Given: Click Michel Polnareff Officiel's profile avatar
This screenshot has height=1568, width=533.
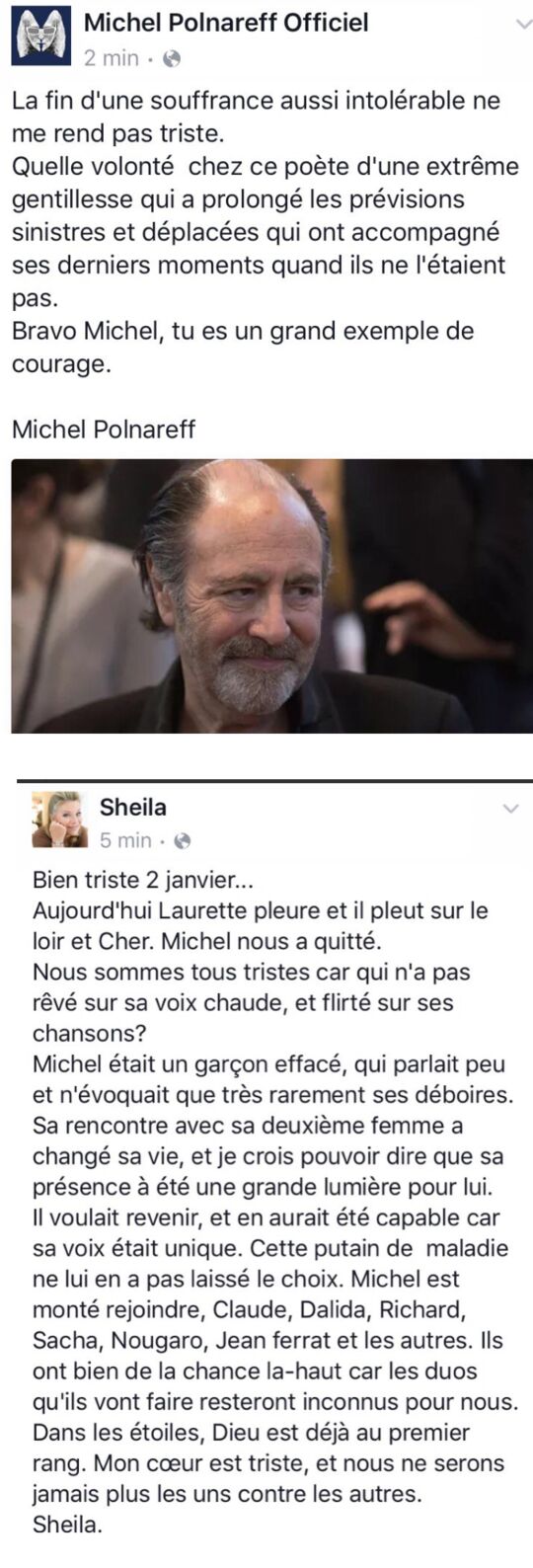Looking at the screenshot, I should pos(41,37).
